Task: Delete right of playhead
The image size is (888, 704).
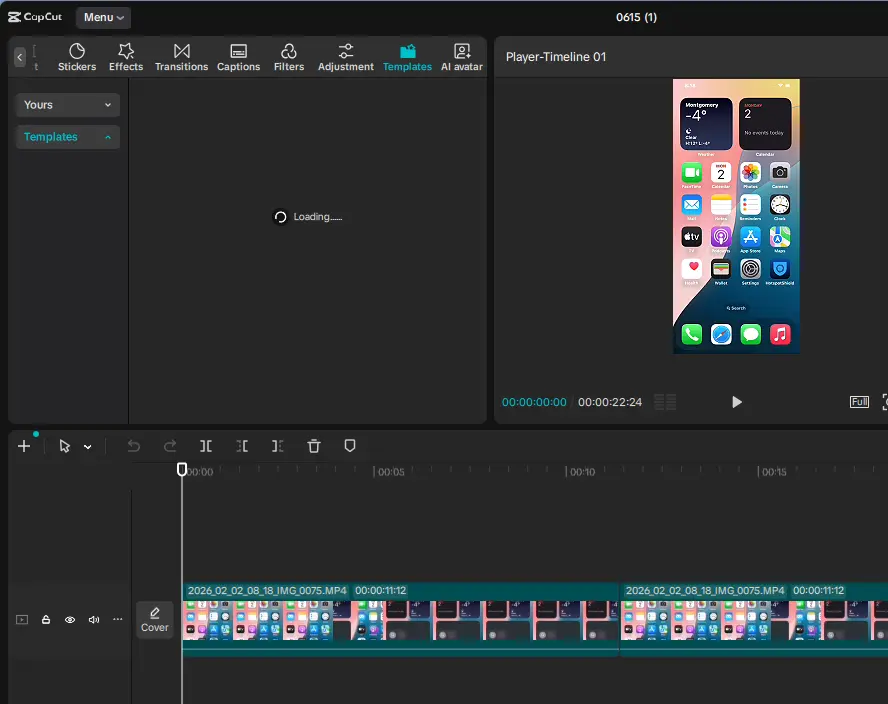Action: click(278, 446)
